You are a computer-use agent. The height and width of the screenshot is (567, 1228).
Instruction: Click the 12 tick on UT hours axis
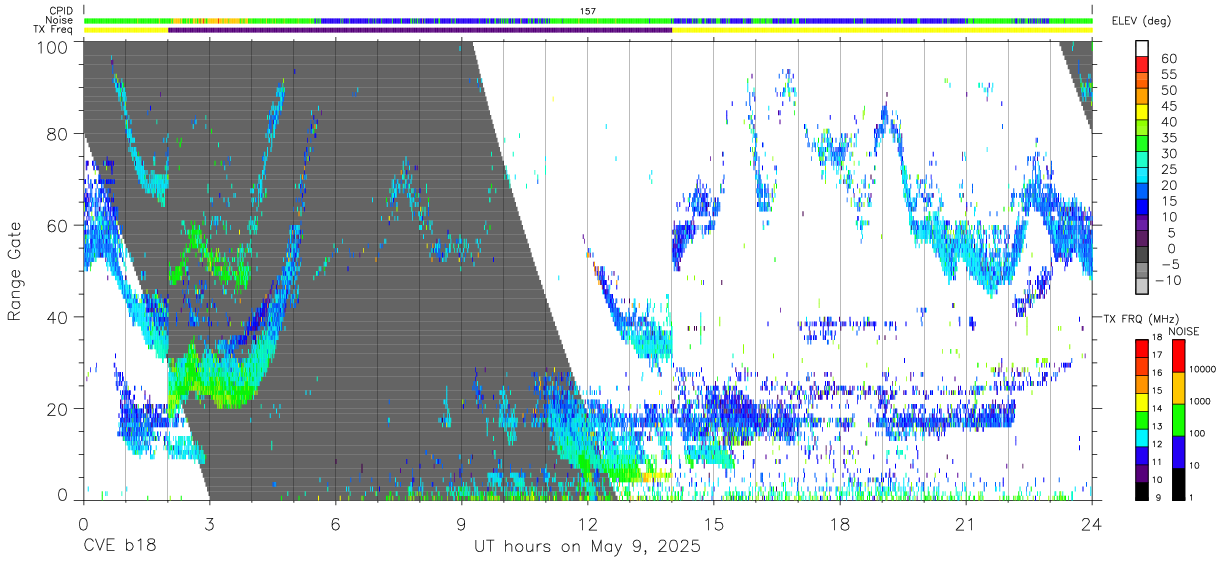tap(587, 523)
